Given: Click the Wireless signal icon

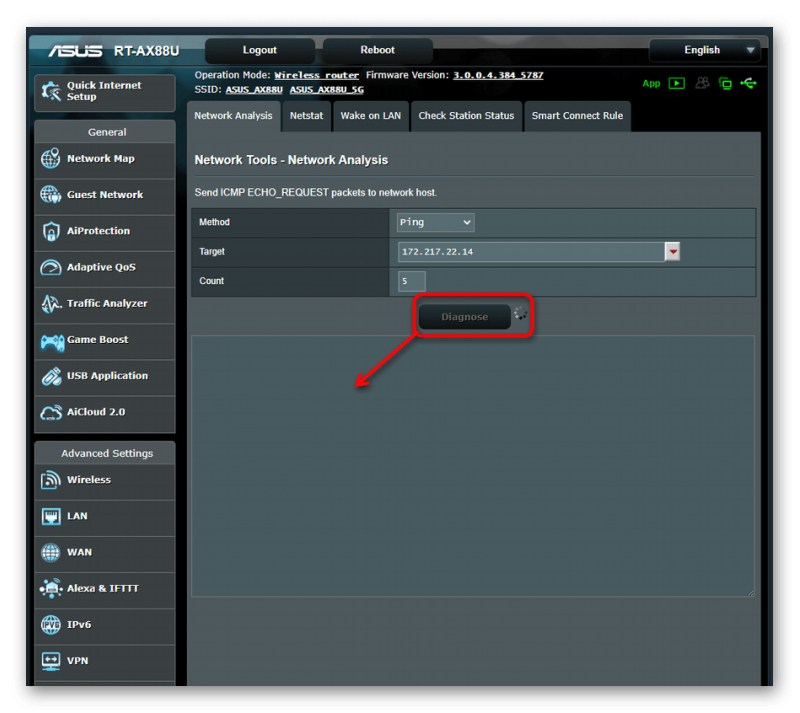Looking at the screenshot, I should [51, 480].
